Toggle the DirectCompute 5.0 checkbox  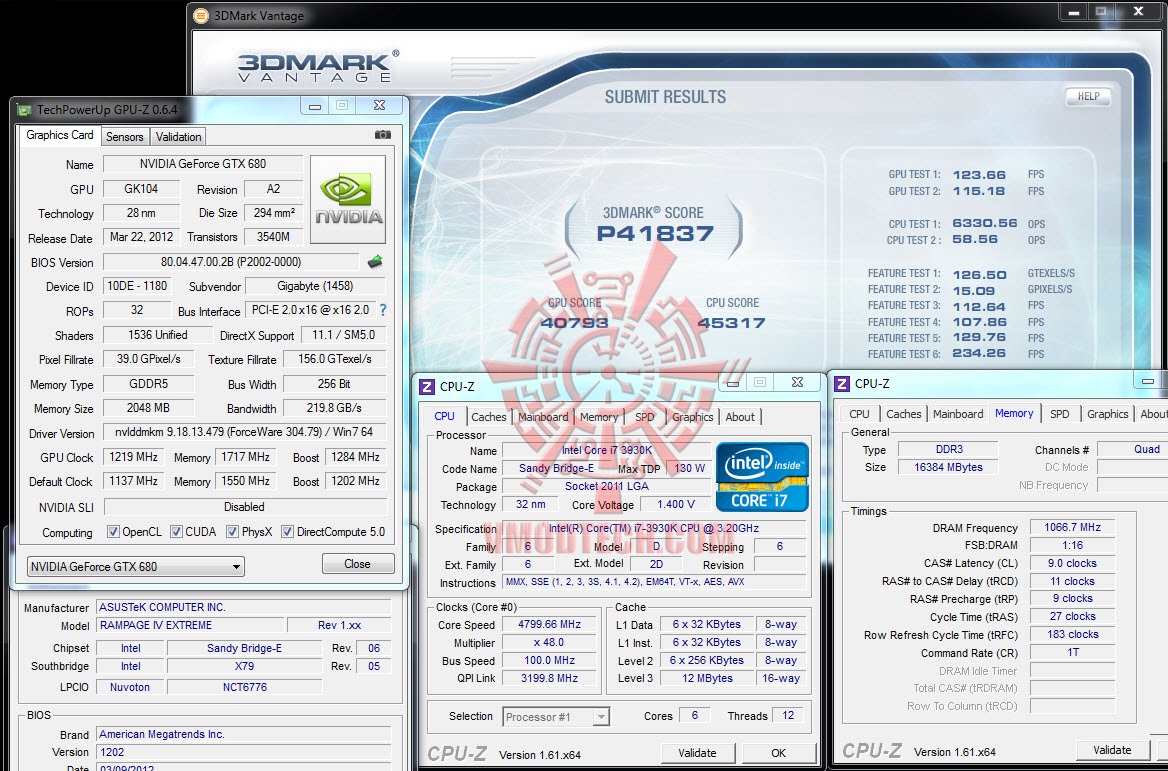[287, 532]
